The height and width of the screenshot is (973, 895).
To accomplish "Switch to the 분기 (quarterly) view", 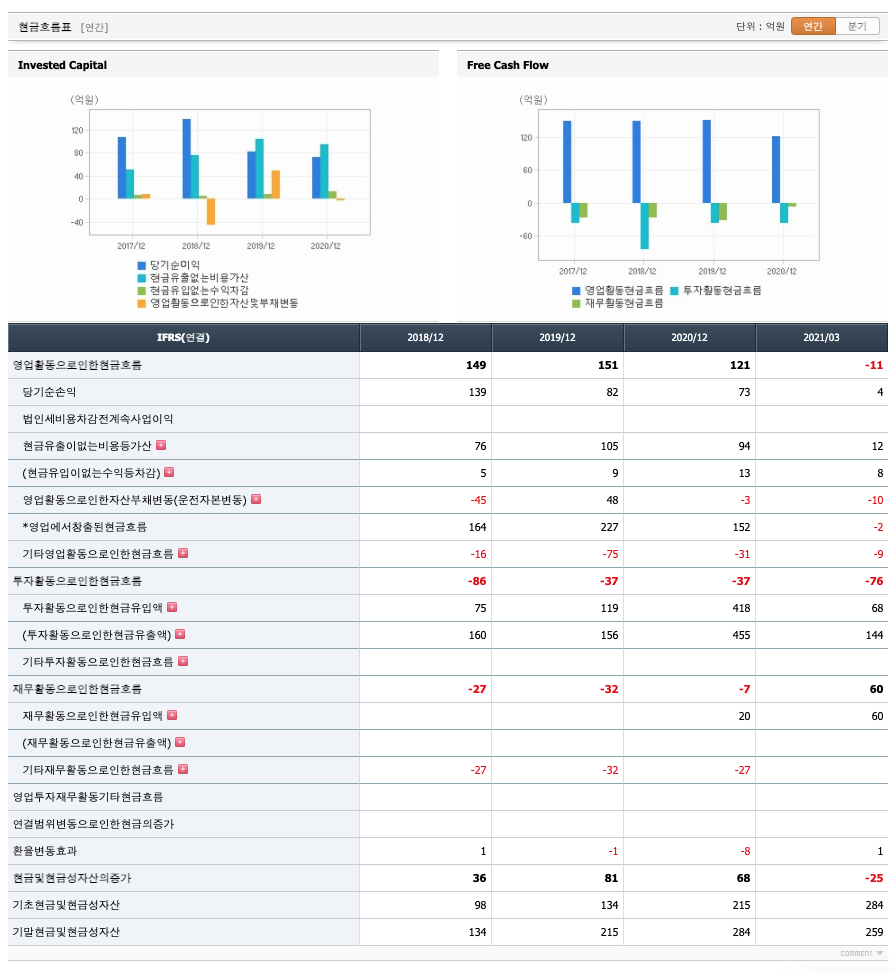I will click(x=857, y=26).
